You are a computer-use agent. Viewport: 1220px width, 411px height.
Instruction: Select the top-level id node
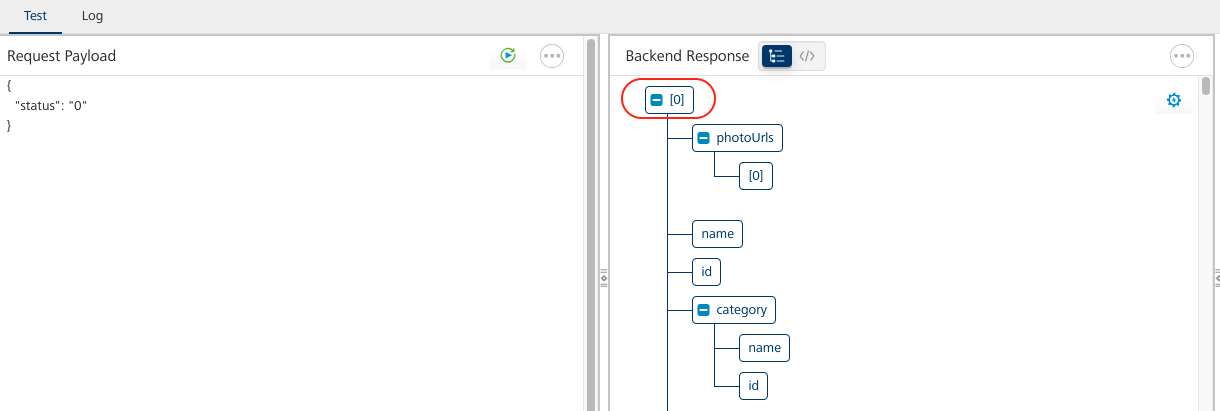point(706,271)
